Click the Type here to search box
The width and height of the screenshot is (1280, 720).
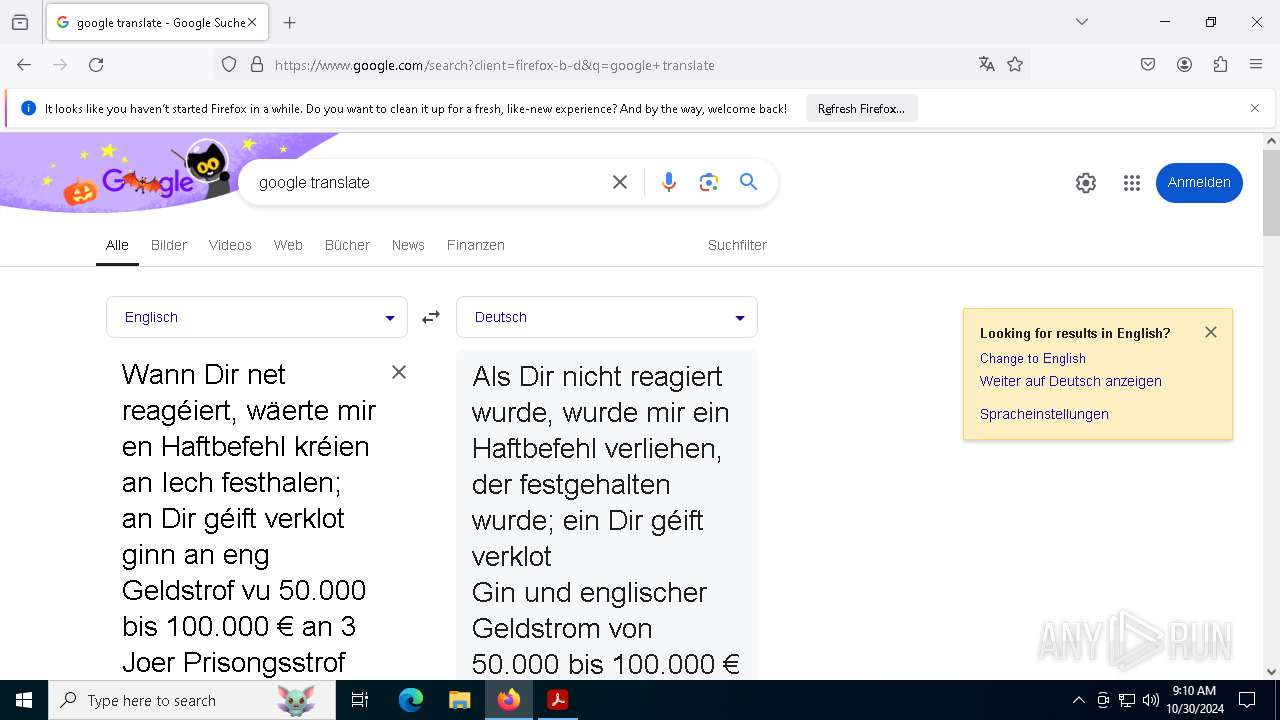192,700
